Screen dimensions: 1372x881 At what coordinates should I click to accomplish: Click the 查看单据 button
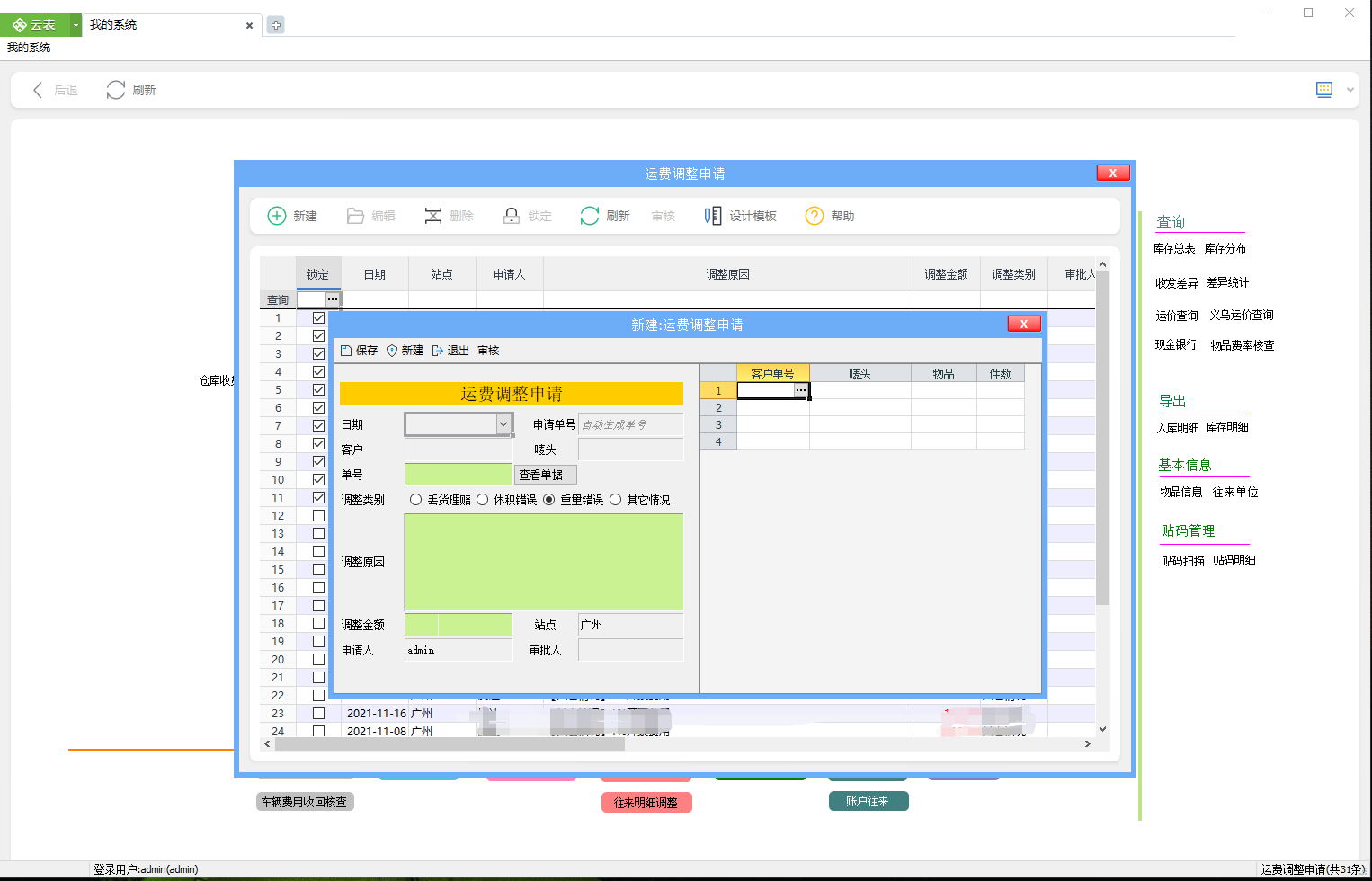(546, 475)
